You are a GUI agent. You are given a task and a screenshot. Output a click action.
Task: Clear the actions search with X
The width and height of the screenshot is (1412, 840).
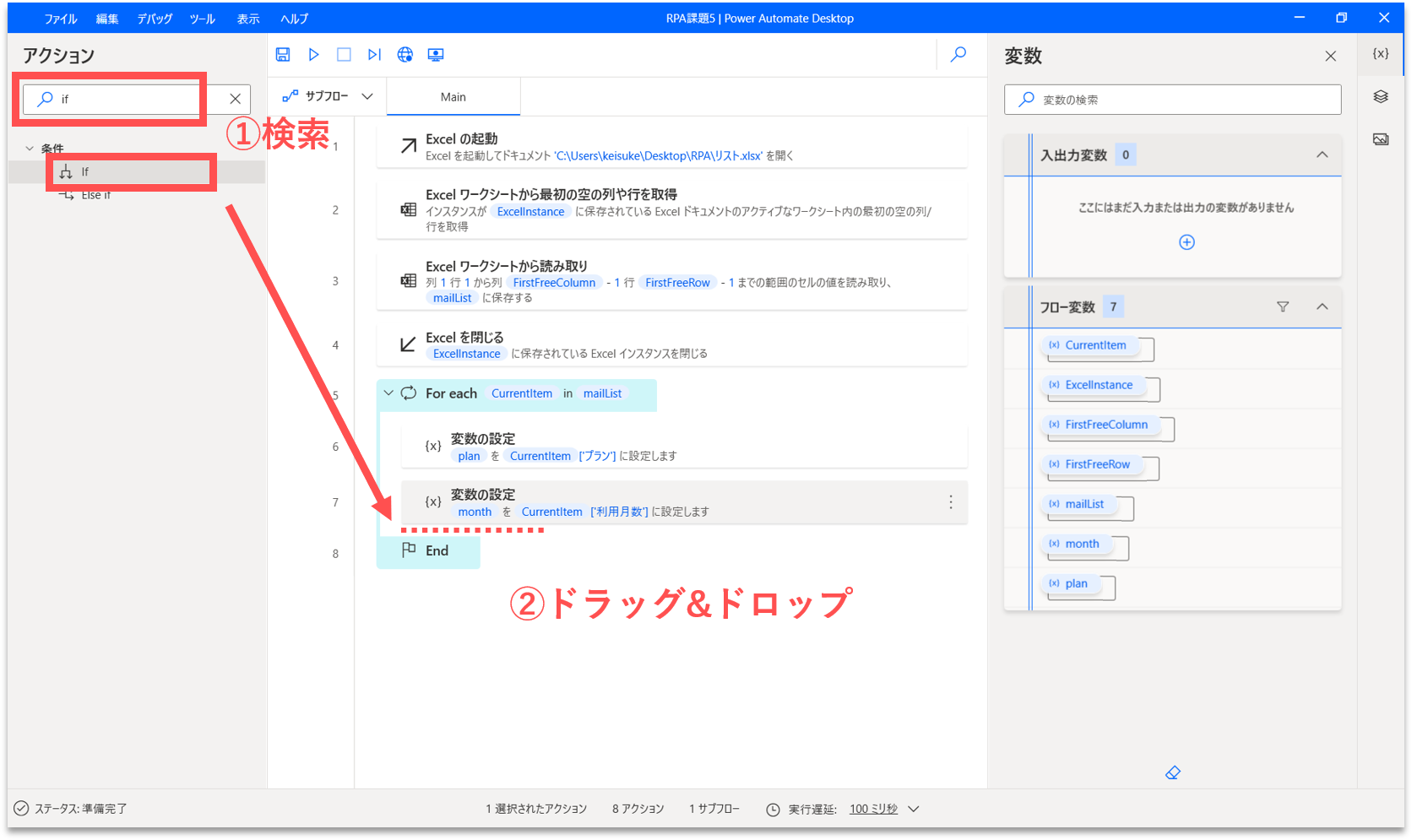[x=236, y=99]
